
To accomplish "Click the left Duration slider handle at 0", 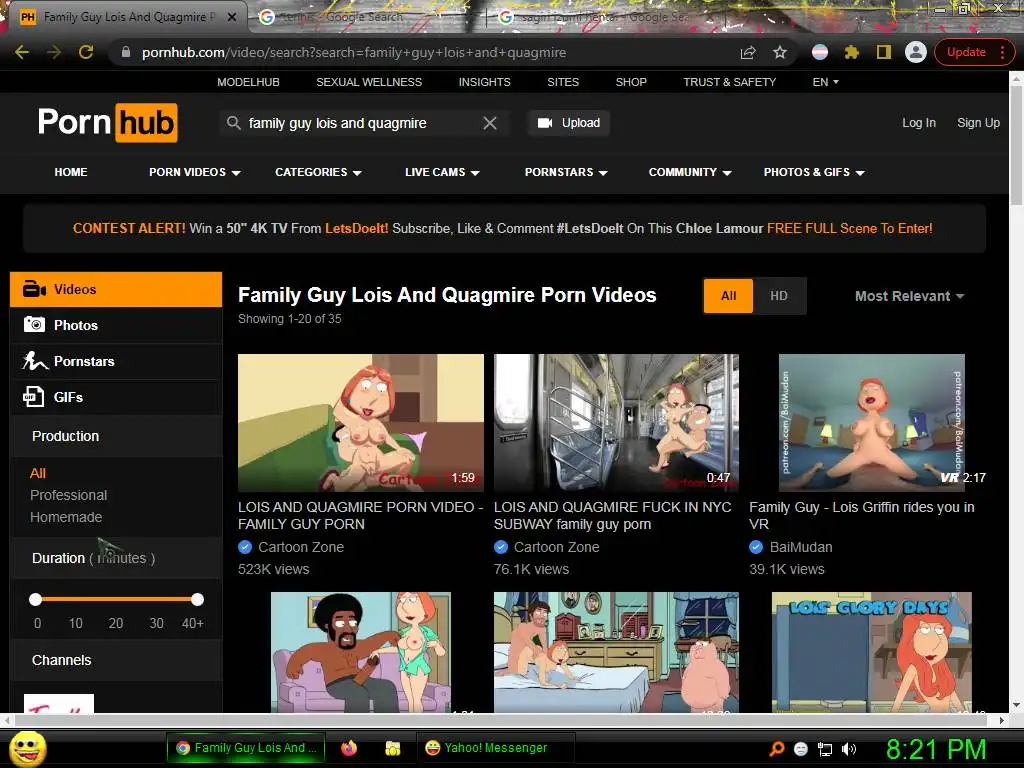I will tap(36, 599).
